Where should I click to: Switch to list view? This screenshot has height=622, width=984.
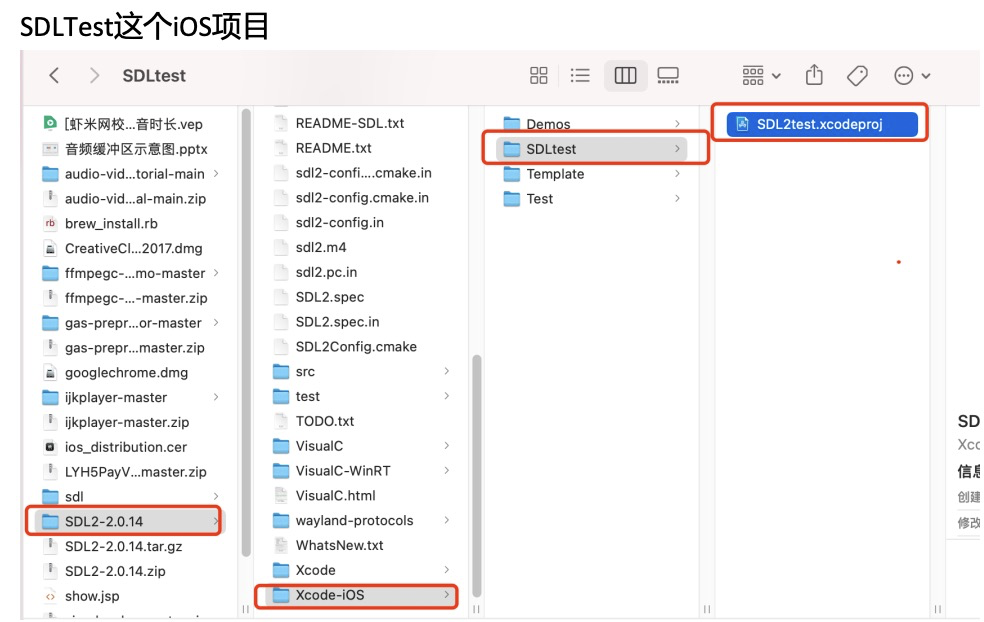580,74
